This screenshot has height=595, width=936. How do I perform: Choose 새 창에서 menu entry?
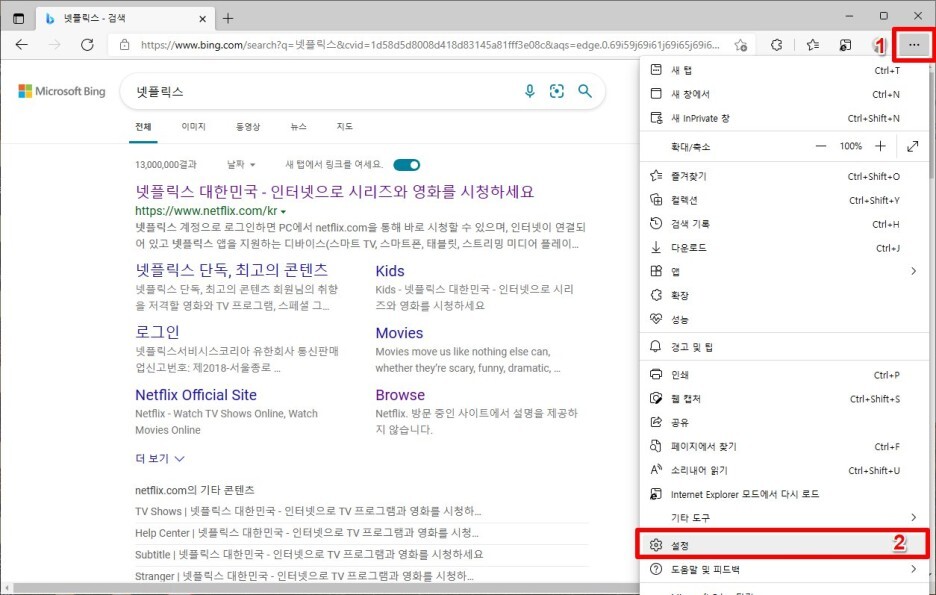coord(784,94)
